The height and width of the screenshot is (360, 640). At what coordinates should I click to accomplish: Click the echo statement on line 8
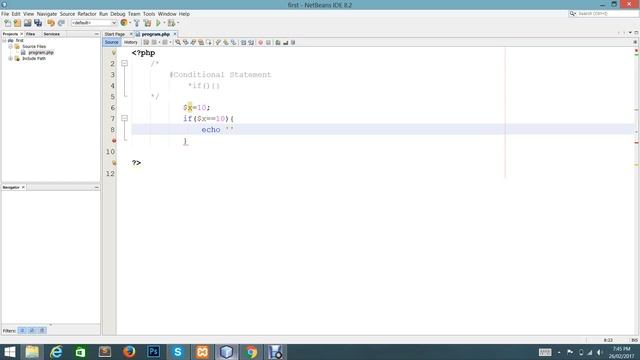[218, 129]
